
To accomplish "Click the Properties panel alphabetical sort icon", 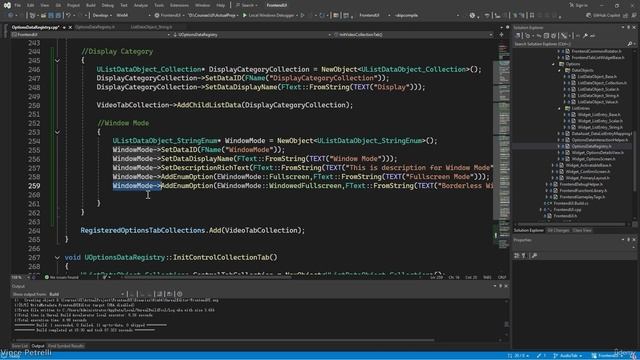I will click(x=524, y=256).
